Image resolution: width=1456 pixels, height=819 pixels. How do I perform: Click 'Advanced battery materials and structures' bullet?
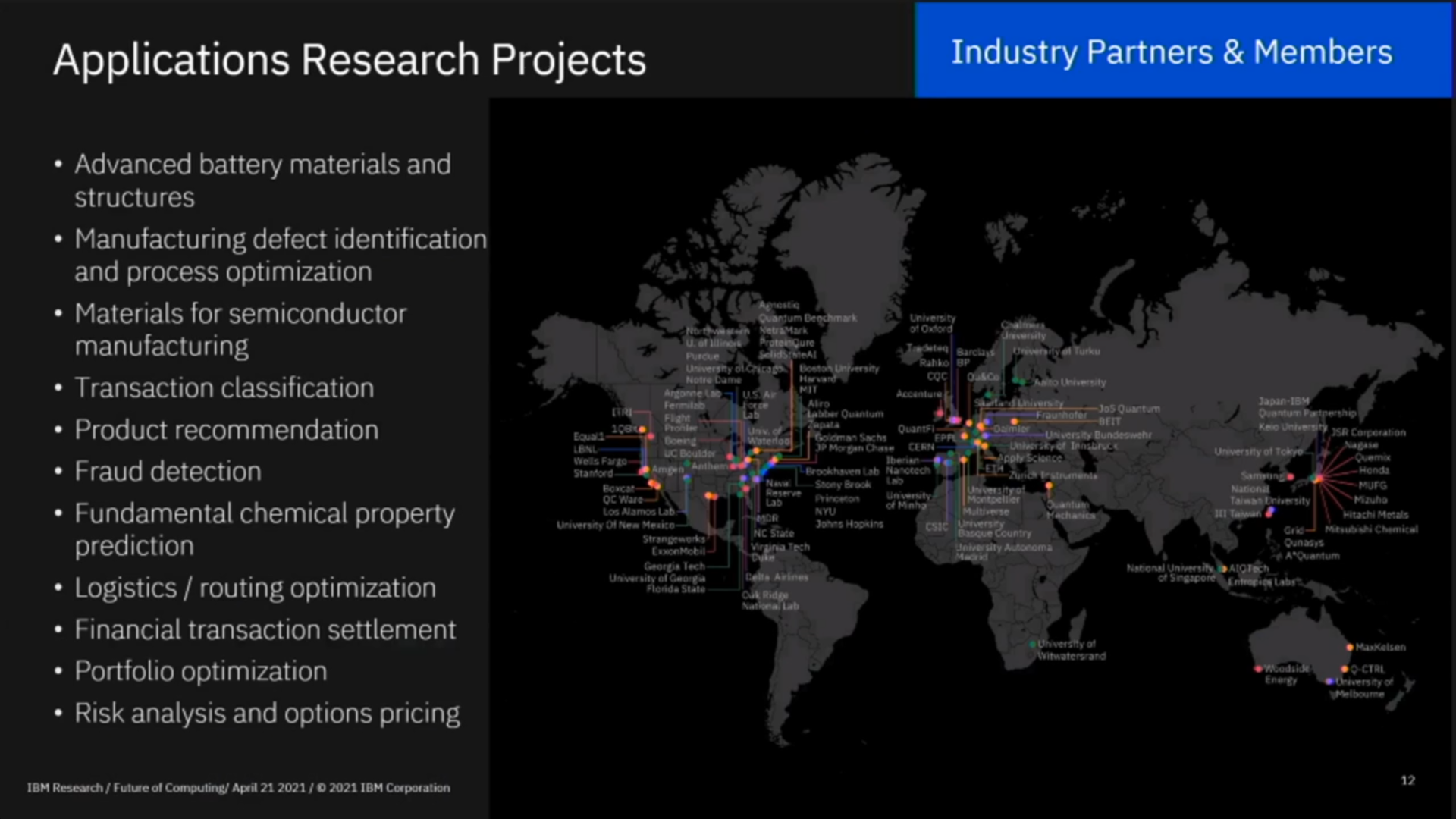[x=262, y=180]
